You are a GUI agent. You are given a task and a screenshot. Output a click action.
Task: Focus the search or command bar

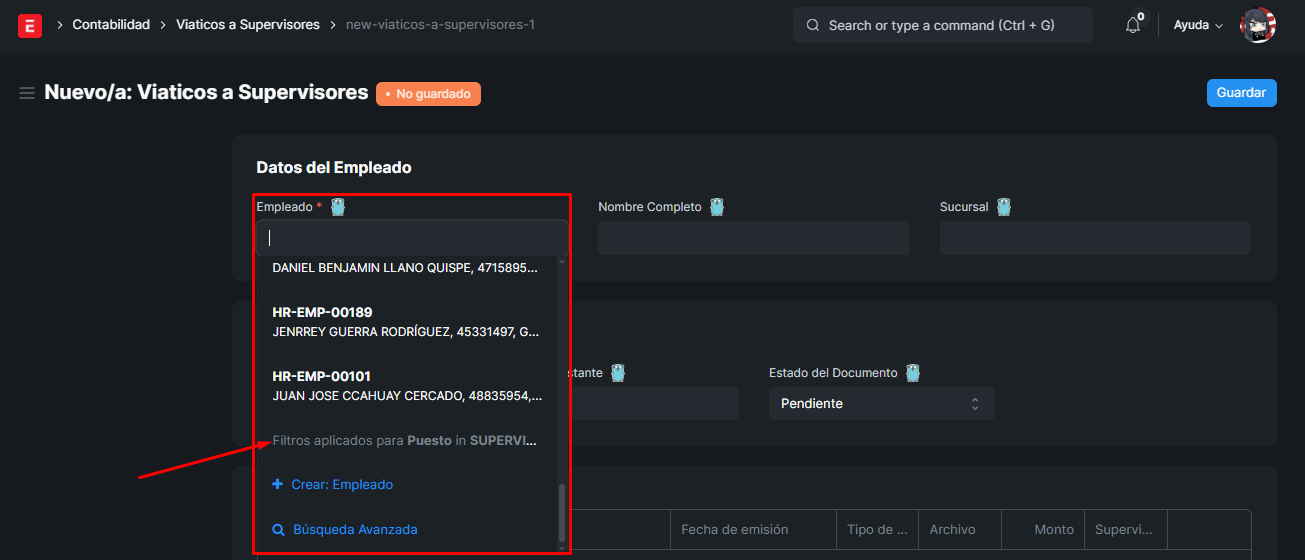[942, 25]
